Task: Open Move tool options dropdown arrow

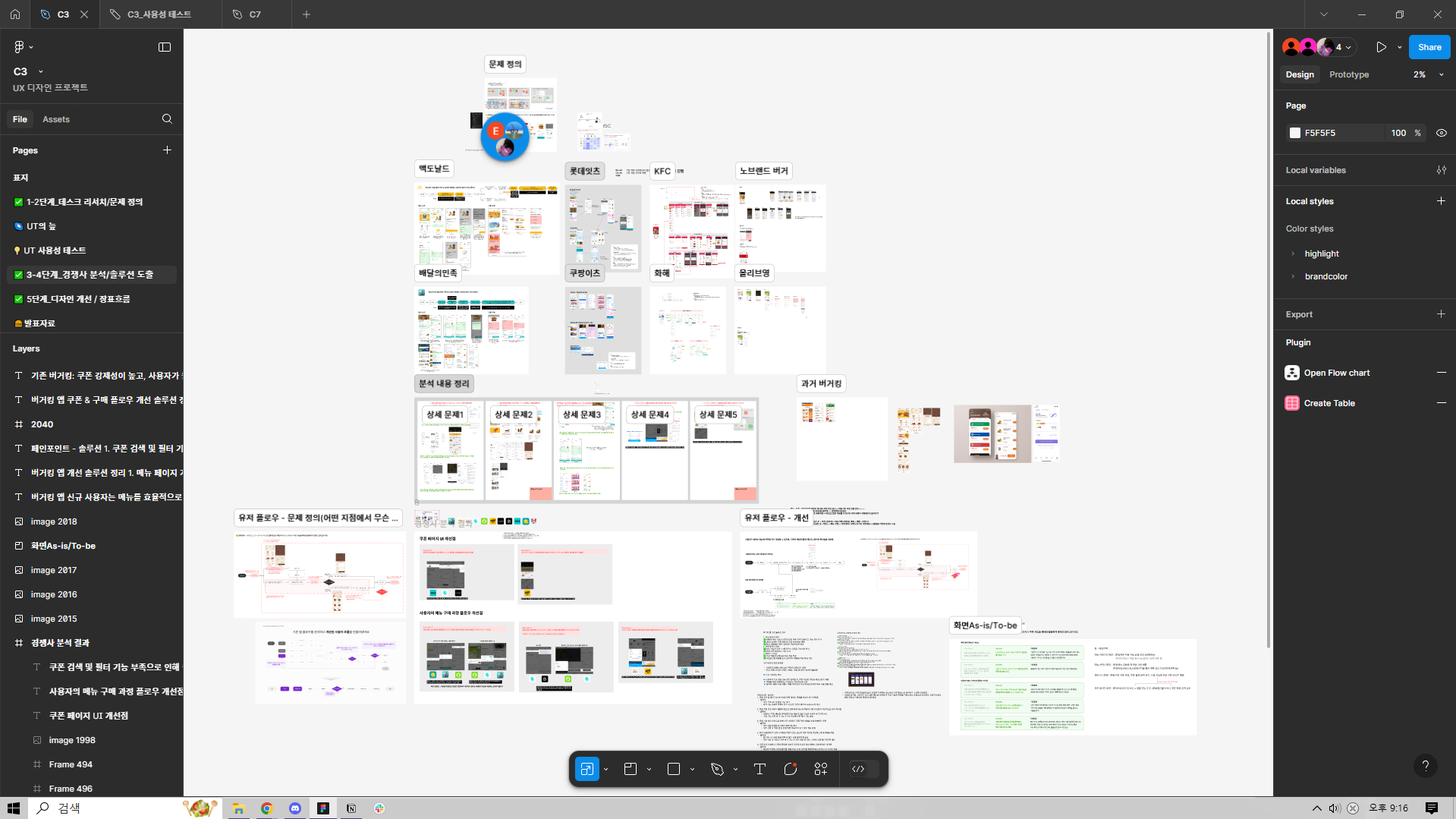Action: coord(605,769)
